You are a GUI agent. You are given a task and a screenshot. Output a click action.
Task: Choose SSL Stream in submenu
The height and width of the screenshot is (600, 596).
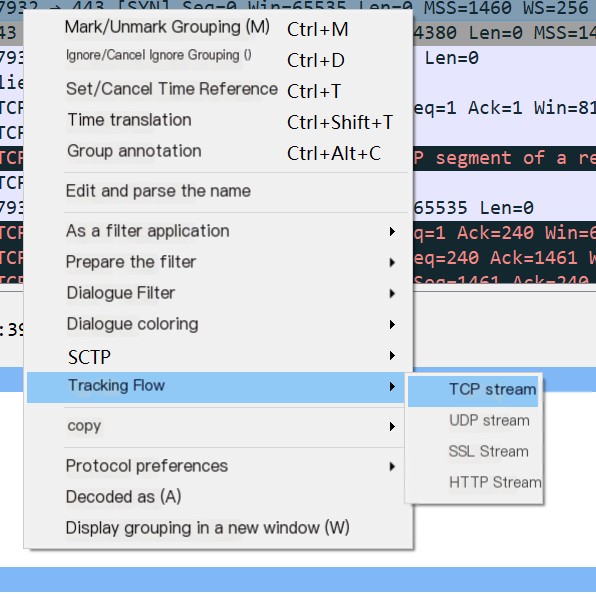coord(473,452)
